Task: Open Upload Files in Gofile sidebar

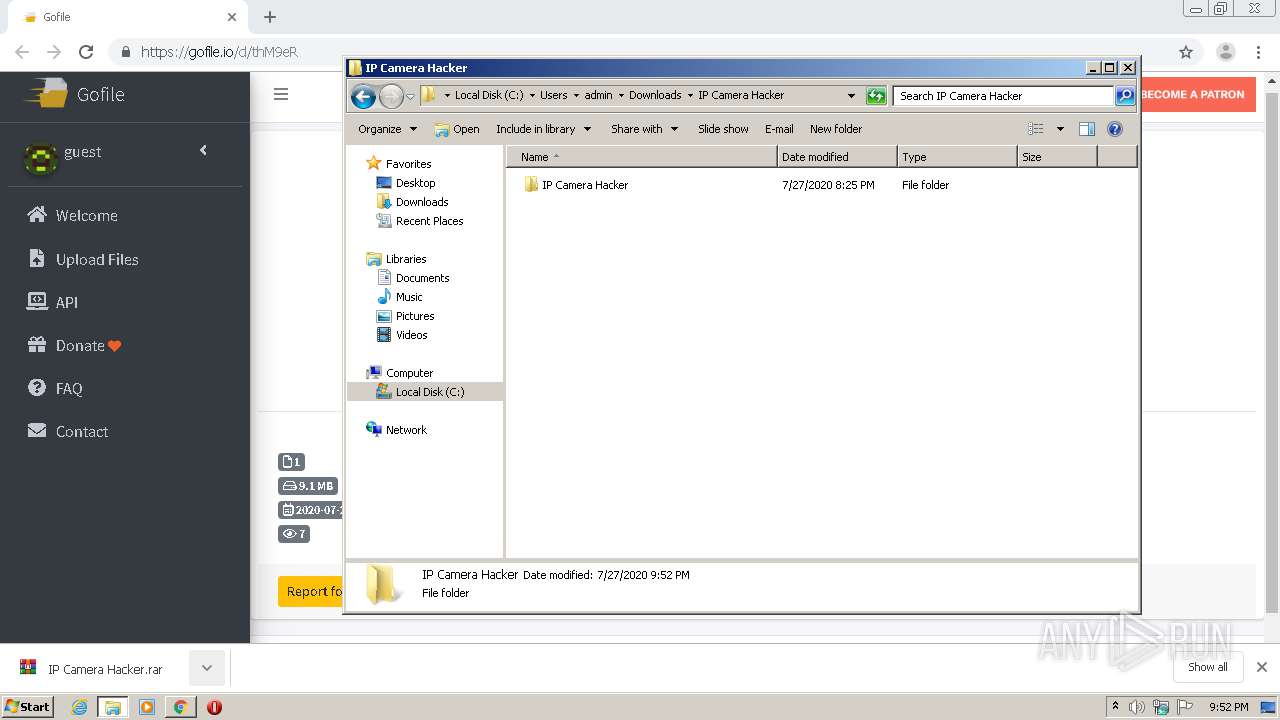Action: pyautogui.click(x=83, y=259)
